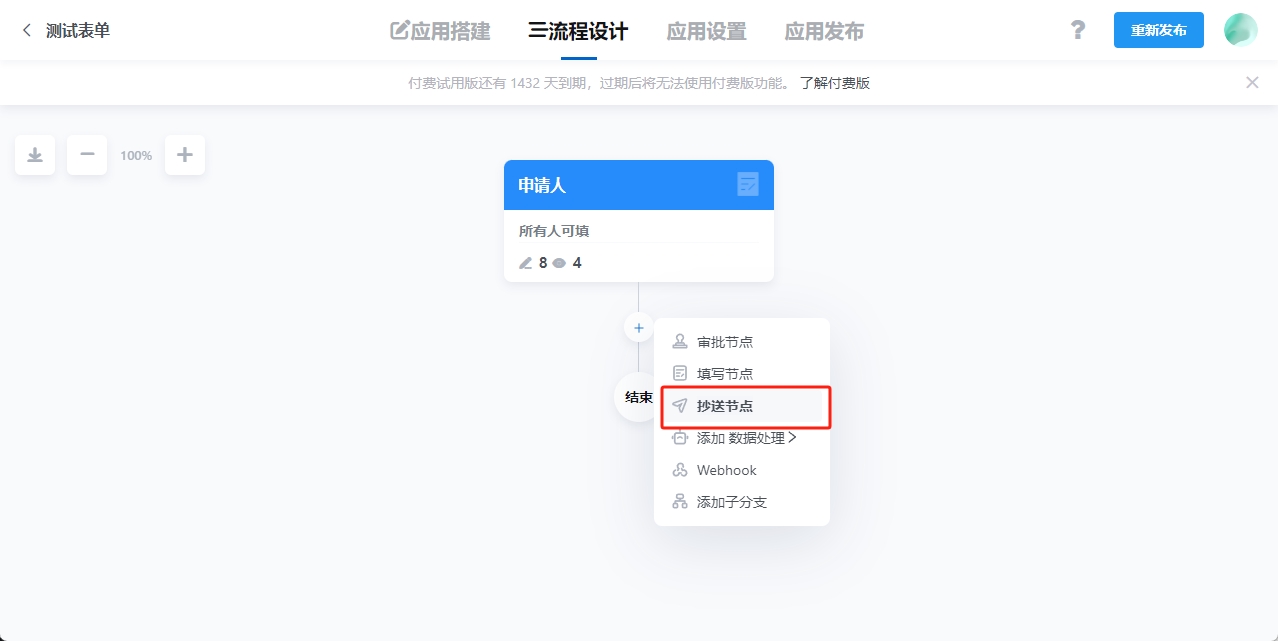This screenshot has width=1278, height=641.
Task: Click the back arrow beside 测试表单
Action: point(25,30)
